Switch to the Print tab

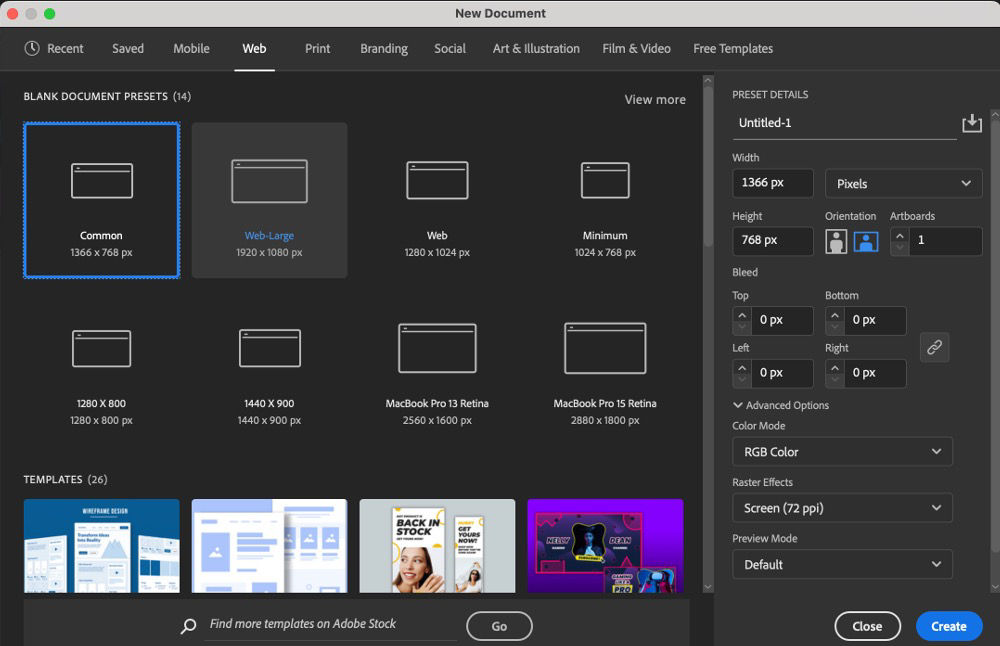coord(317,48)
